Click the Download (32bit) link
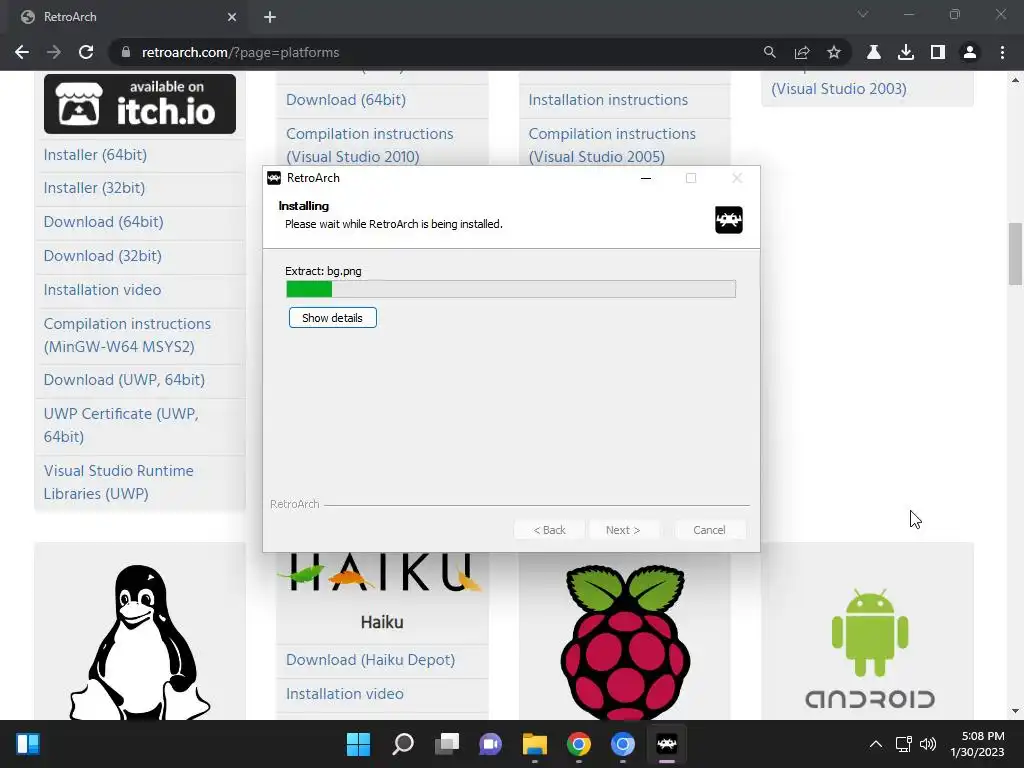The image size is (1024, 768). click(x=103, y=256)
